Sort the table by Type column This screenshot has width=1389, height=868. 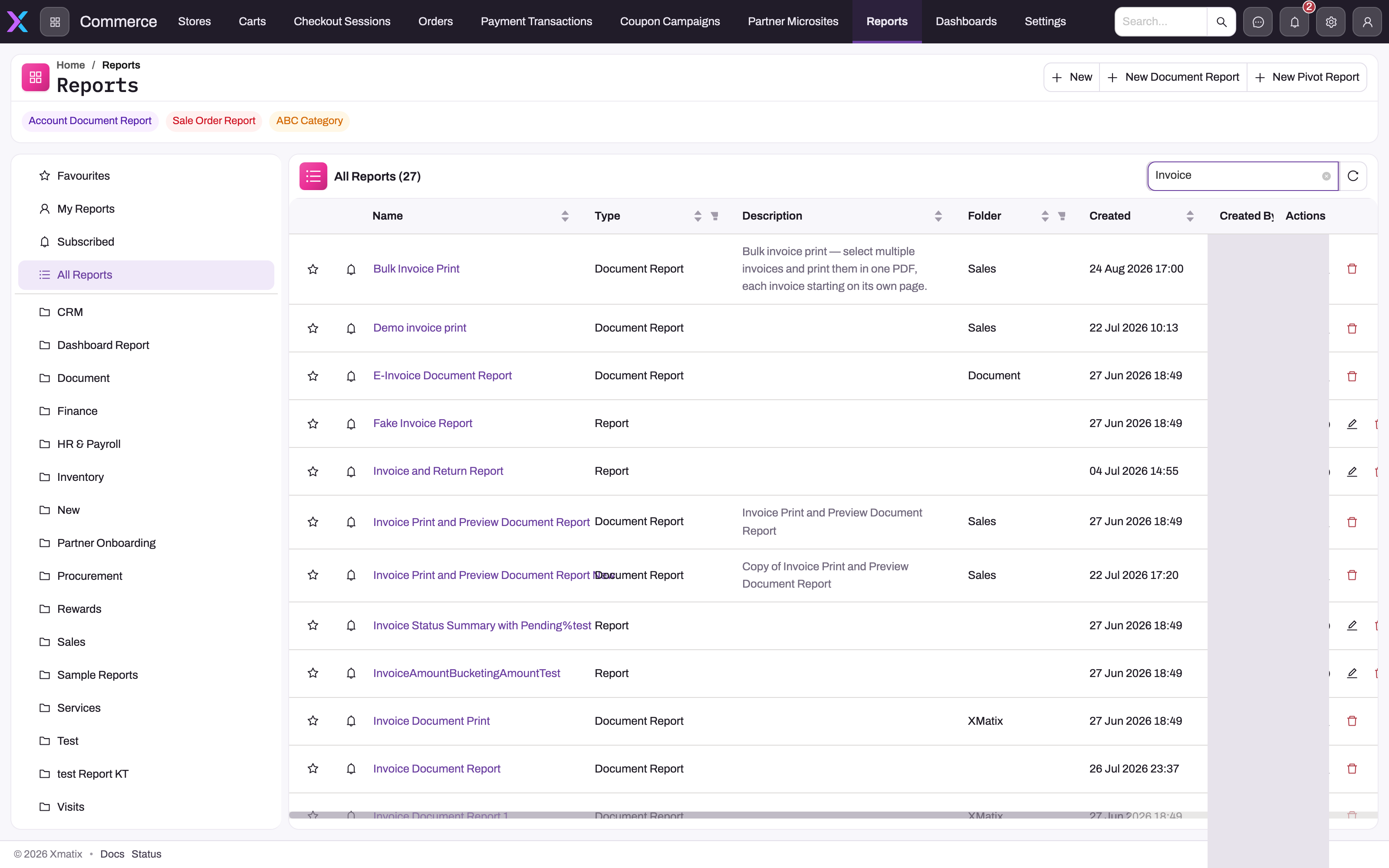pos(698,216)
